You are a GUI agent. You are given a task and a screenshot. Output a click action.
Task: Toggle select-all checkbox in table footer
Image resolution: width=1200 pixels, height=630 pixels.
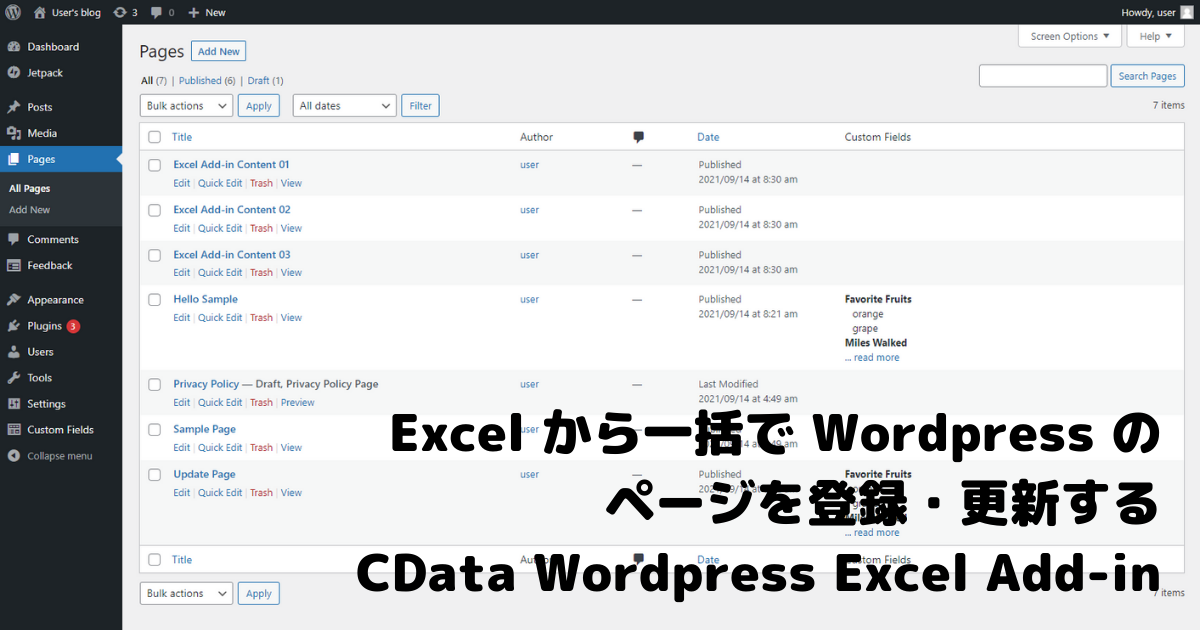tap(155, 560)
